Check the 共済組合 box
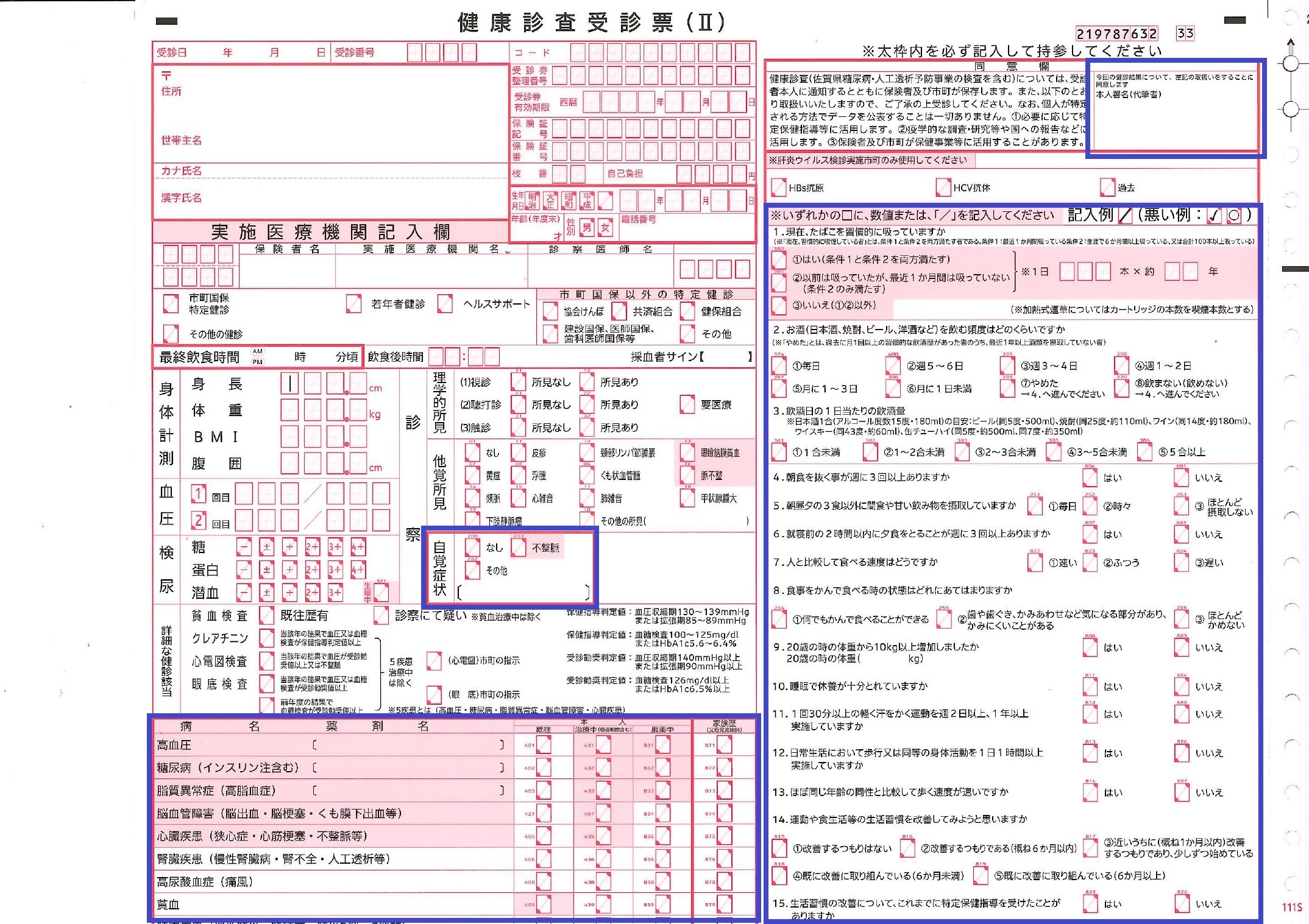 pos(619,311)
